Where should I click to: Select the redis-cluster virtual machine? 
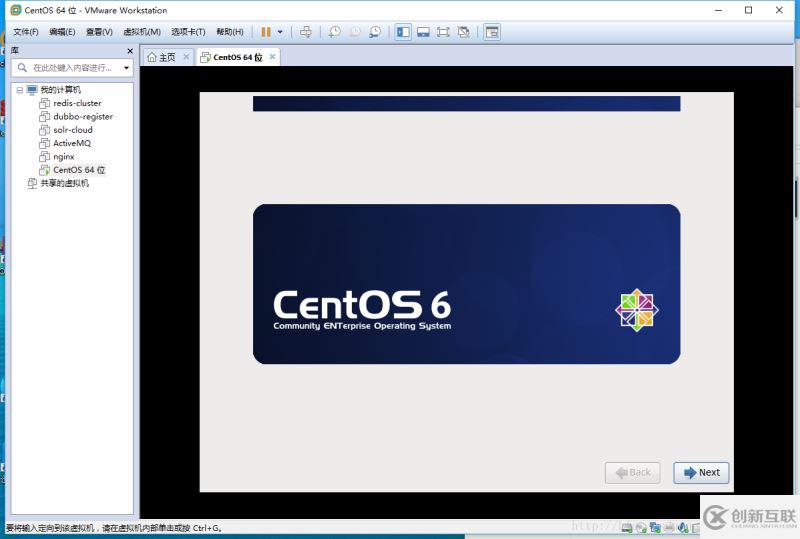pyautogui.click(x=77, y=103)
